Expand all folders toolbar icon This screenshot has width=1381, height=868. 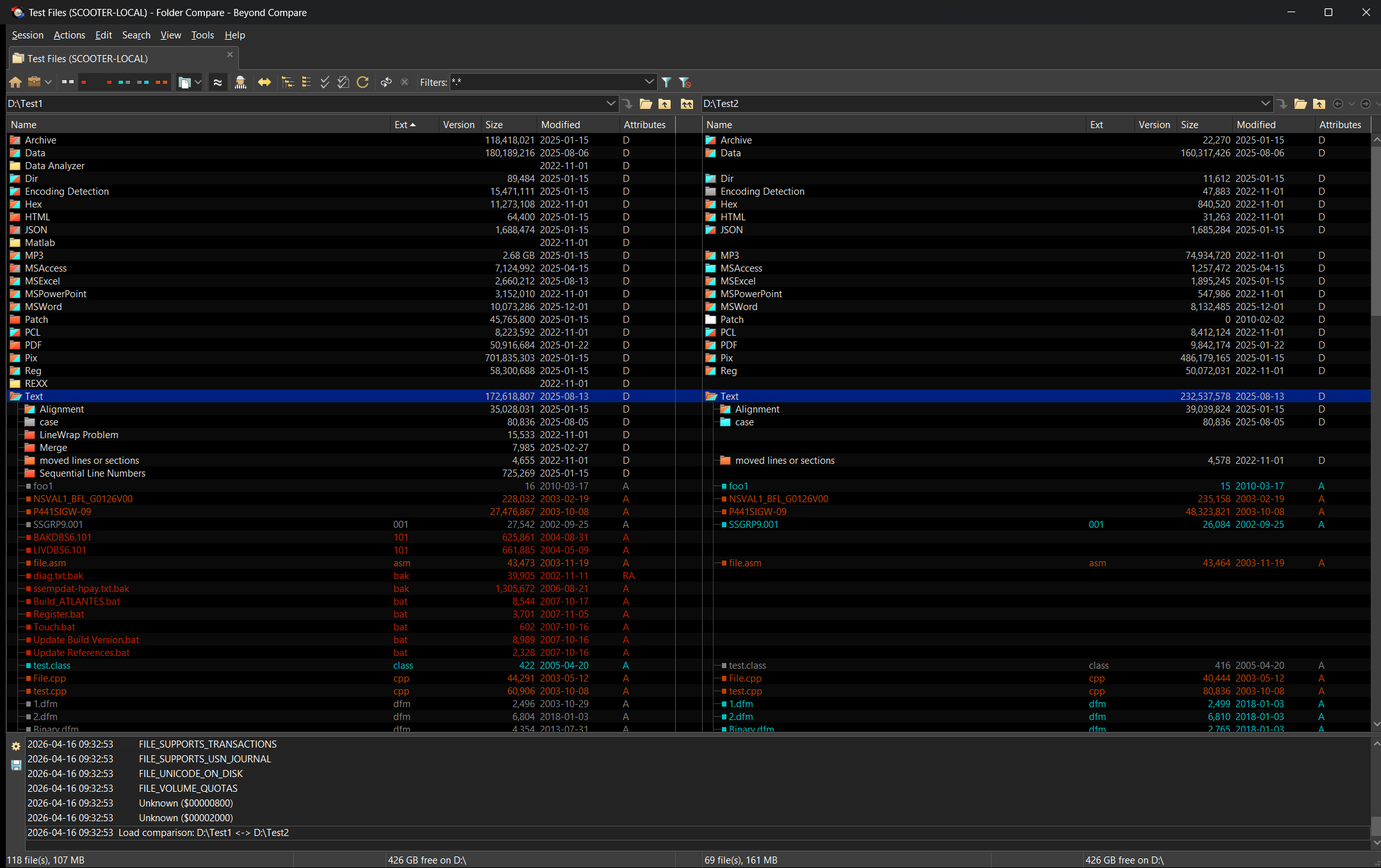coord(288,82)
